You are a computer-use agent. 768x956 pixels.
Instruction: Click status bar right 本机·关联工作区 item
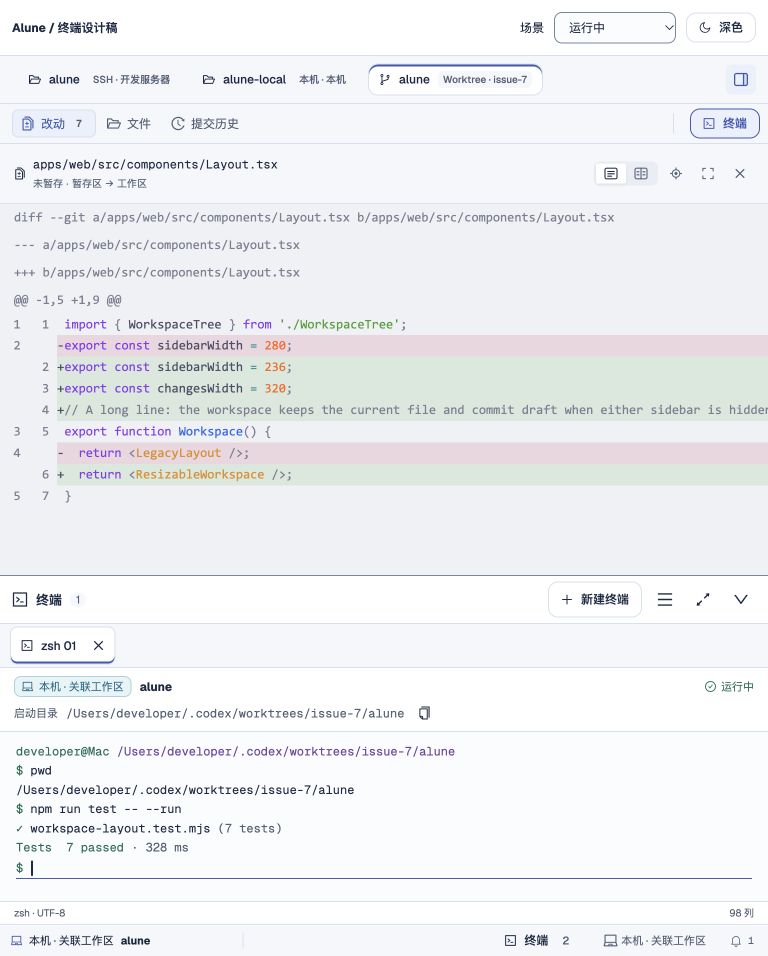(x=655, y=941)
